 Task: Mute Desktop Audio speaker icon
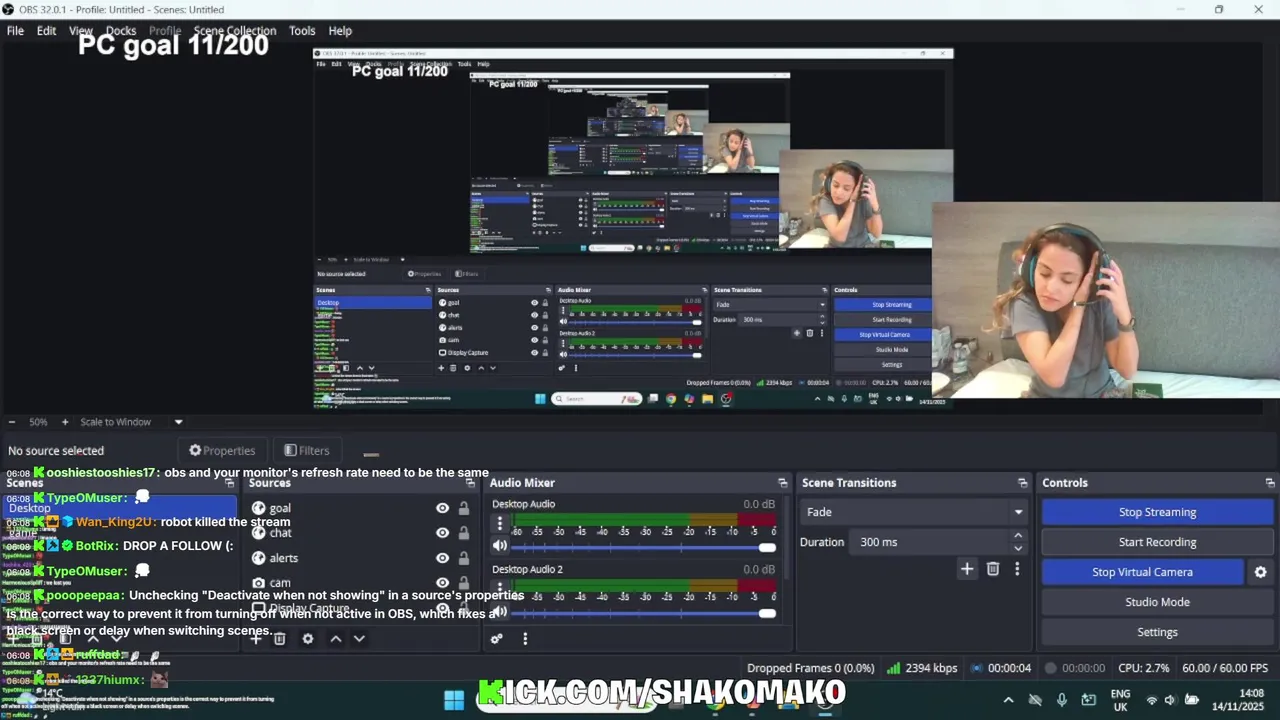pos(500,546)
